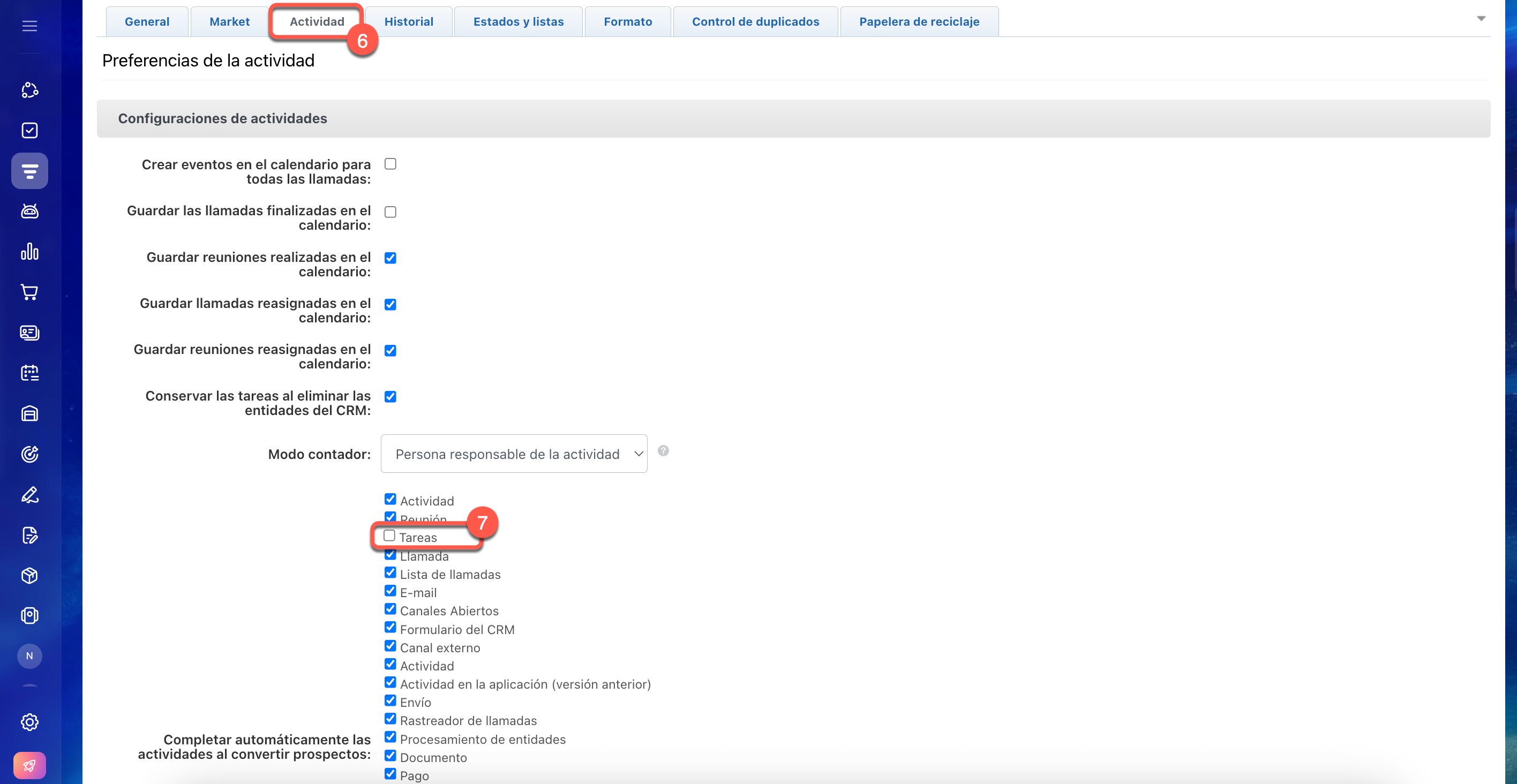Open the Tasks checkmark icon in sidebar
This screenshot has height=784, width=1517.
(29, 130)
